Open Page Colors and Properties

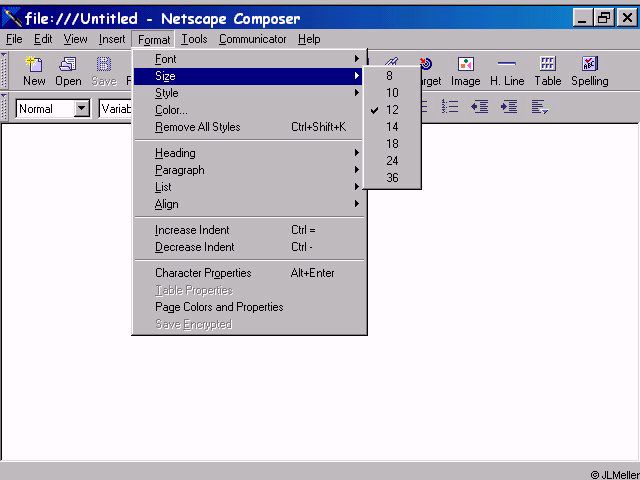[x=248, y=307]
